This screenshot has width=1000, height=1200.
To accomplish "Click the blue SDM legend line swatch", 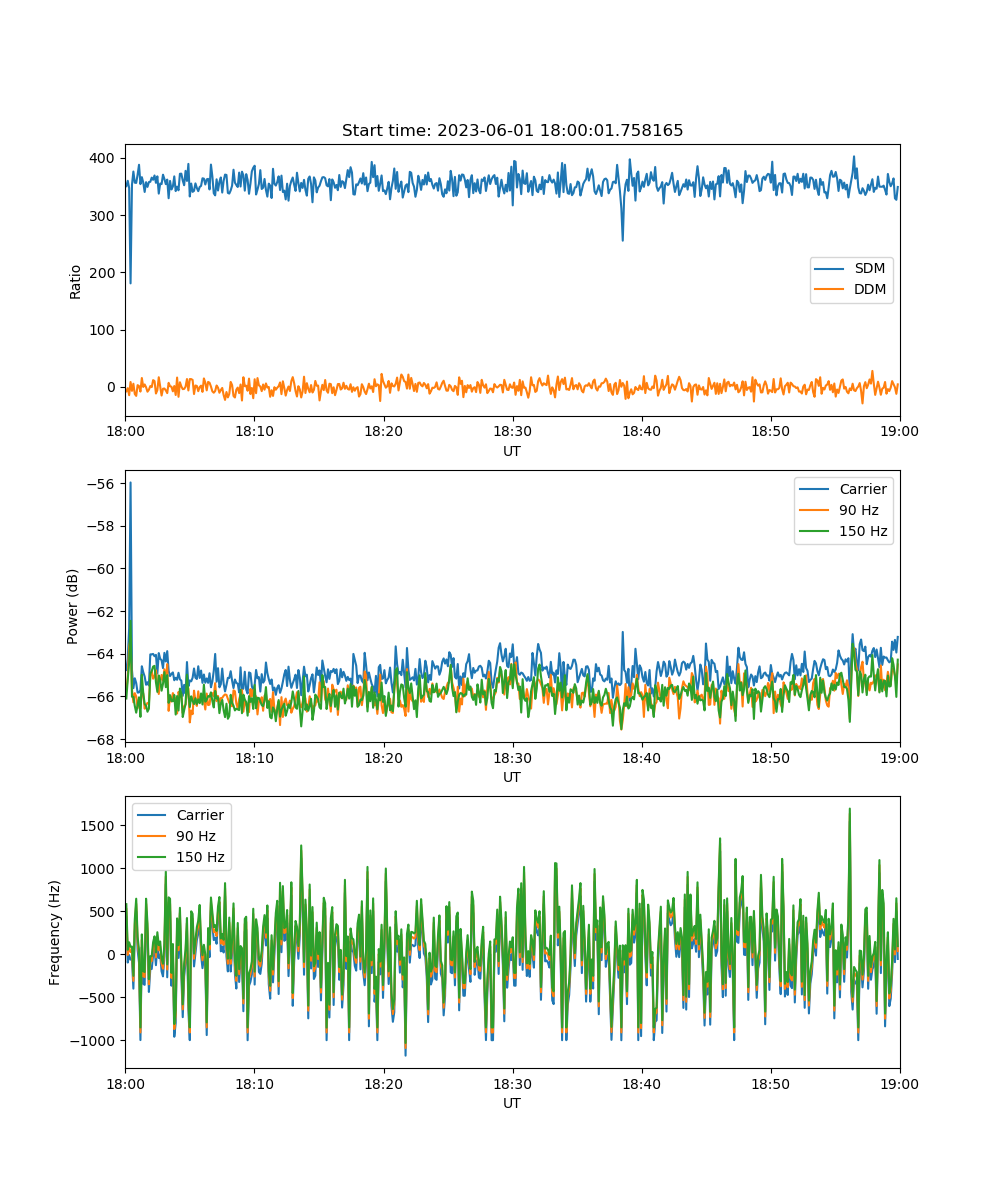I will point(831,269).
